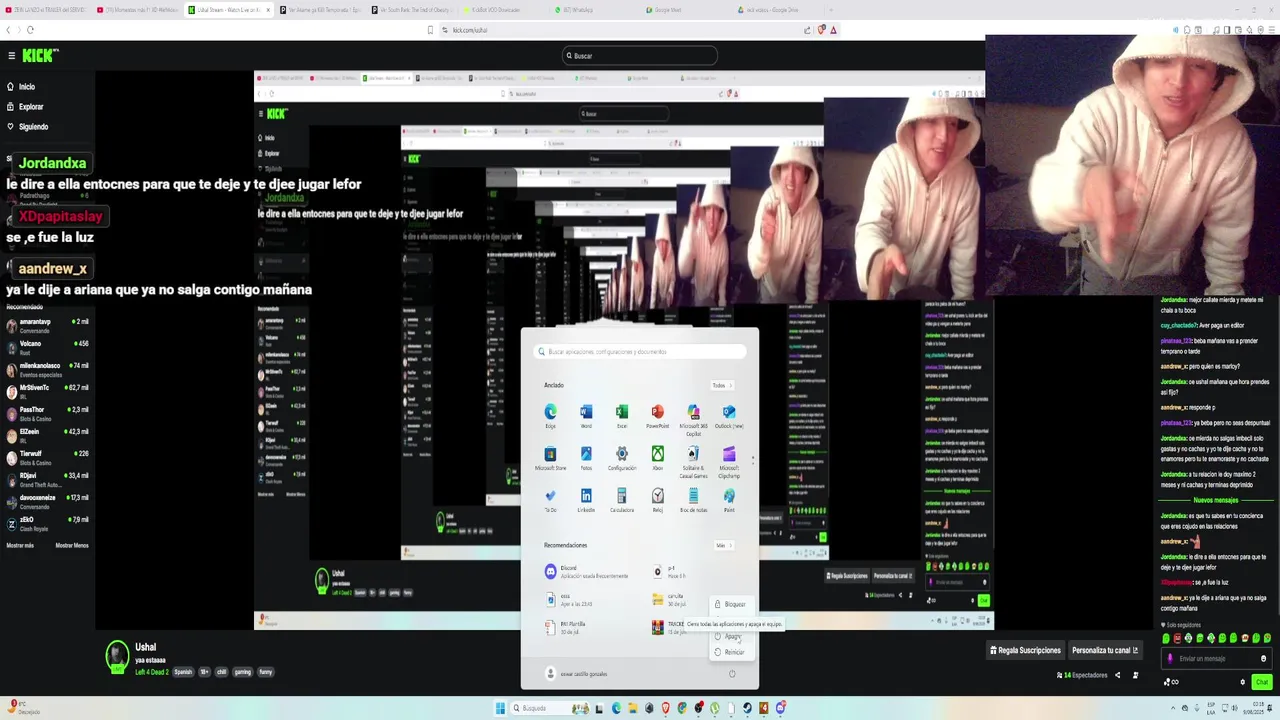Switch to Ushal Stream browser tab
Viewport: 1280px width, 720px height.
pos(228,9)
